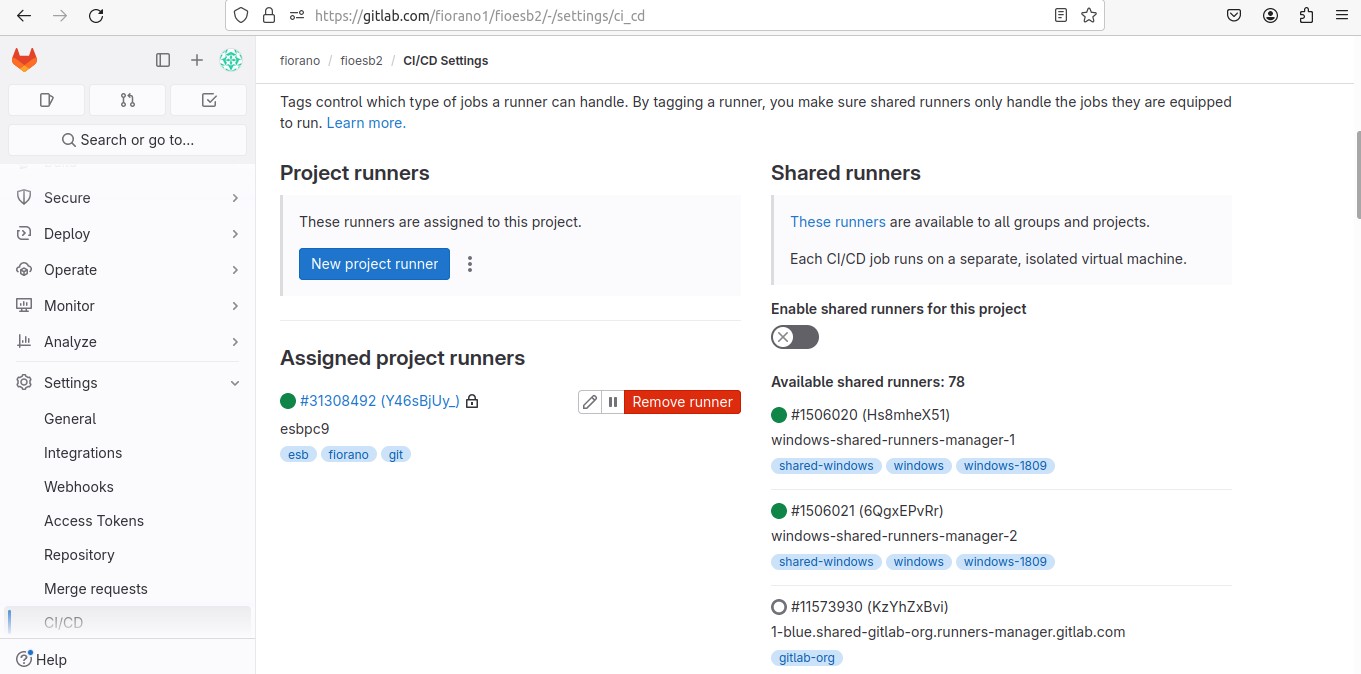Screen dimensions: 1361x674
Task: Open These runners link
Action: click(838, 222)
